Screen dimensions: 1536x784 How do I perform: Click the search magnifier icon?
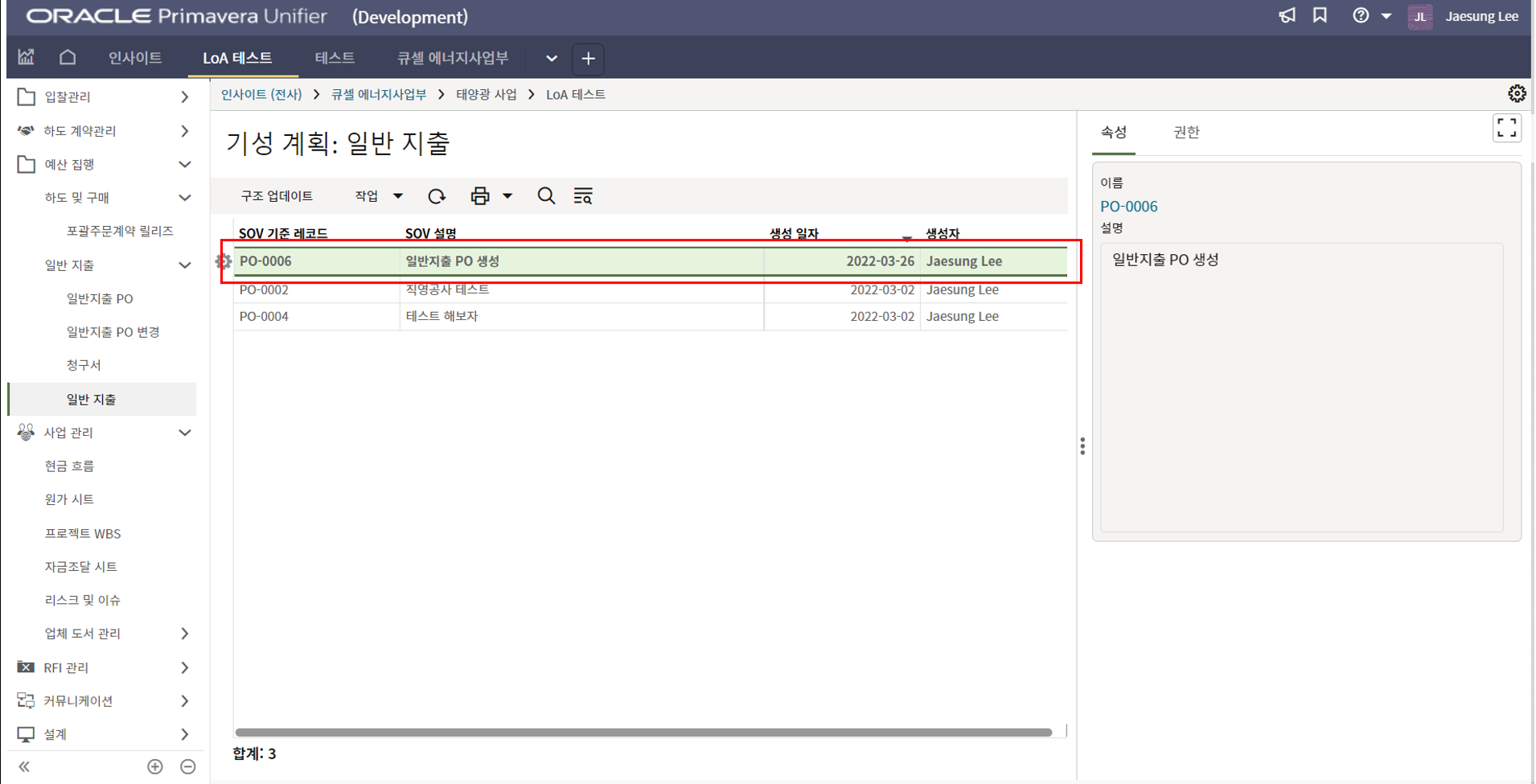(x=546, y=196)
